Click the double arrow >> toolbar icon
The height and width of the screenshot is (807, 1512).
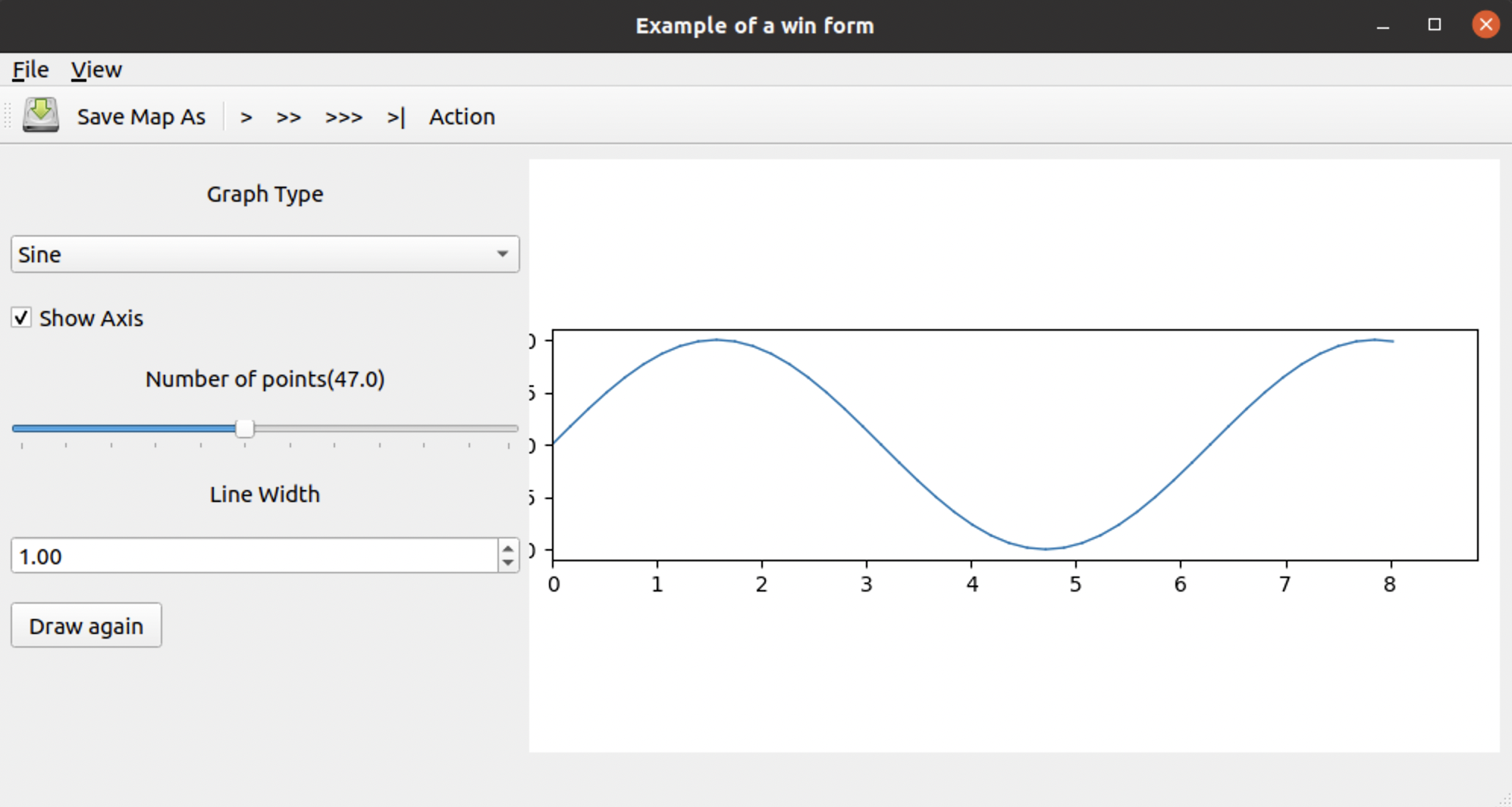[x=288, y=117]
